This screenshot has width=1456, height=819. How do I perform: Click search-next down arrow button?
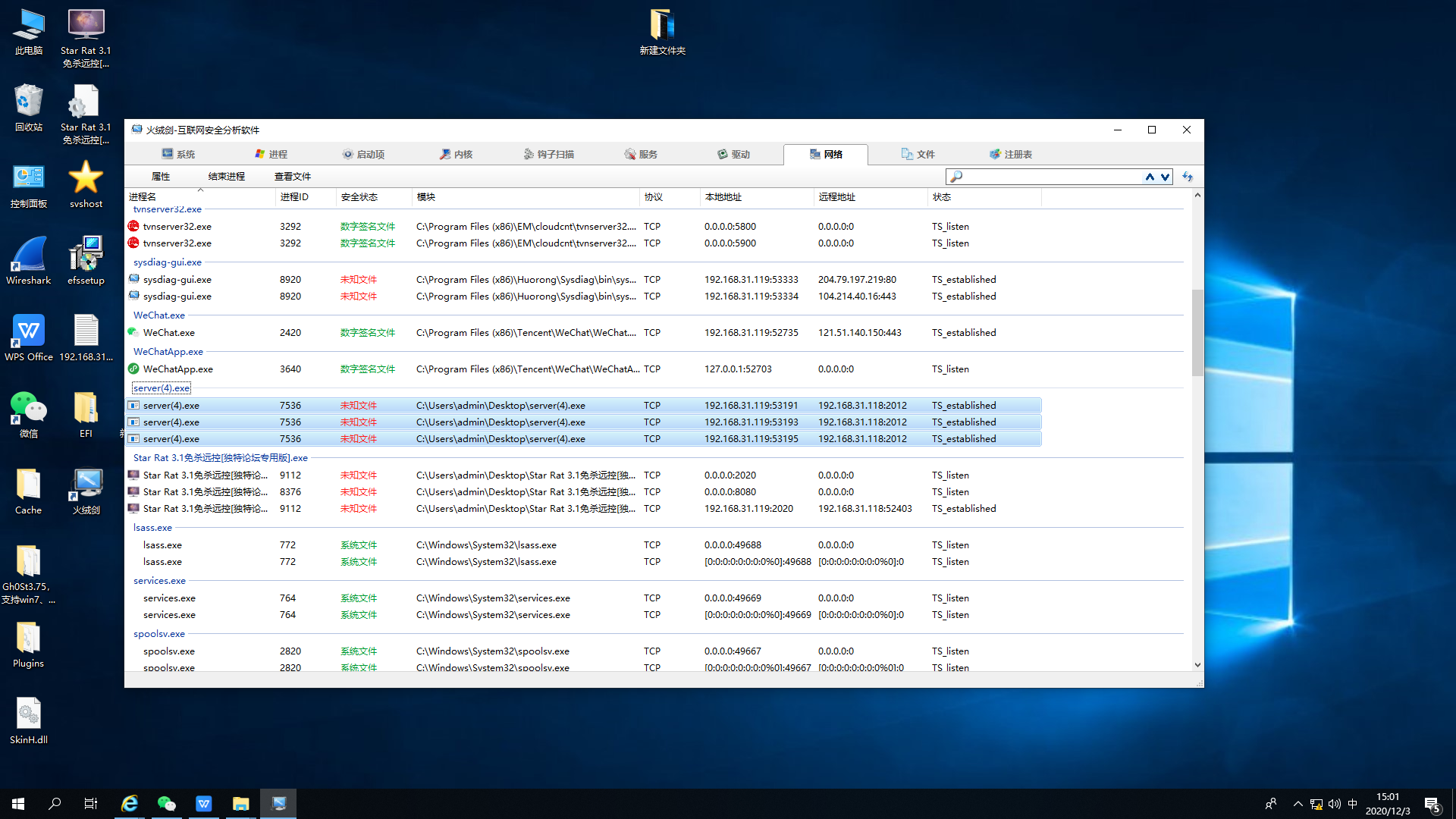tap(1165, 177)
